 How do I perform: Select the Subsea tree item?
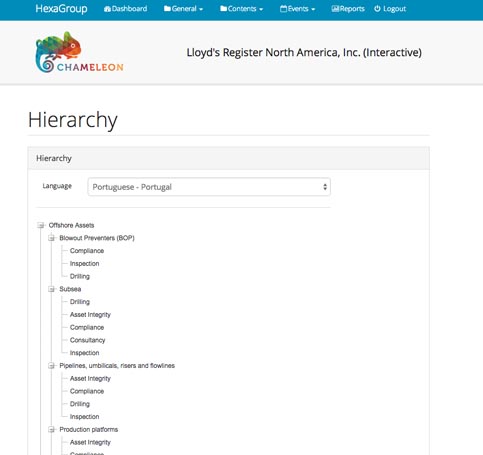[x=70, y=289]
